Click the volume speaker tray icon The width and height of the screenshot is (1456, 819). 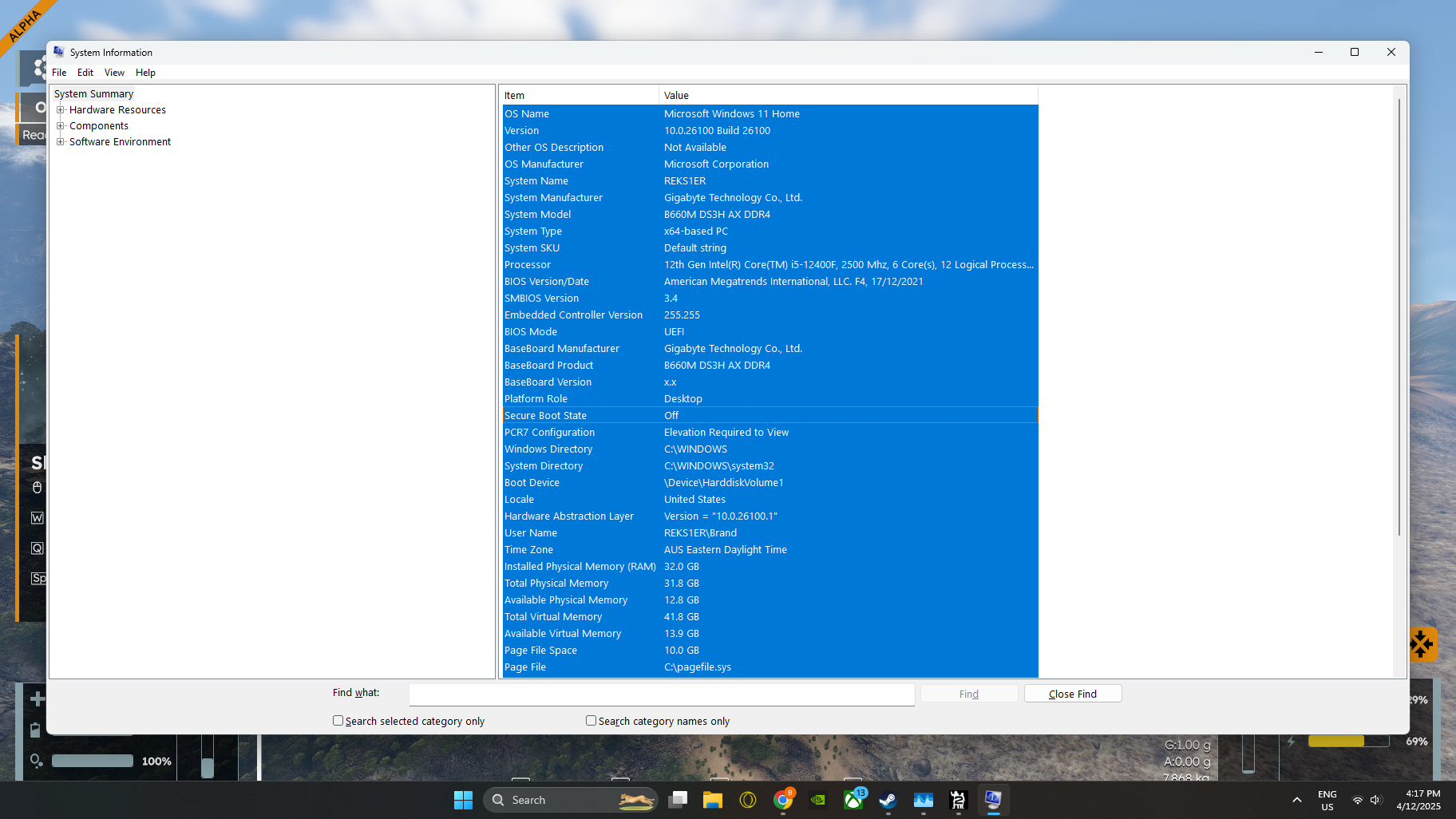point(1375,800)
